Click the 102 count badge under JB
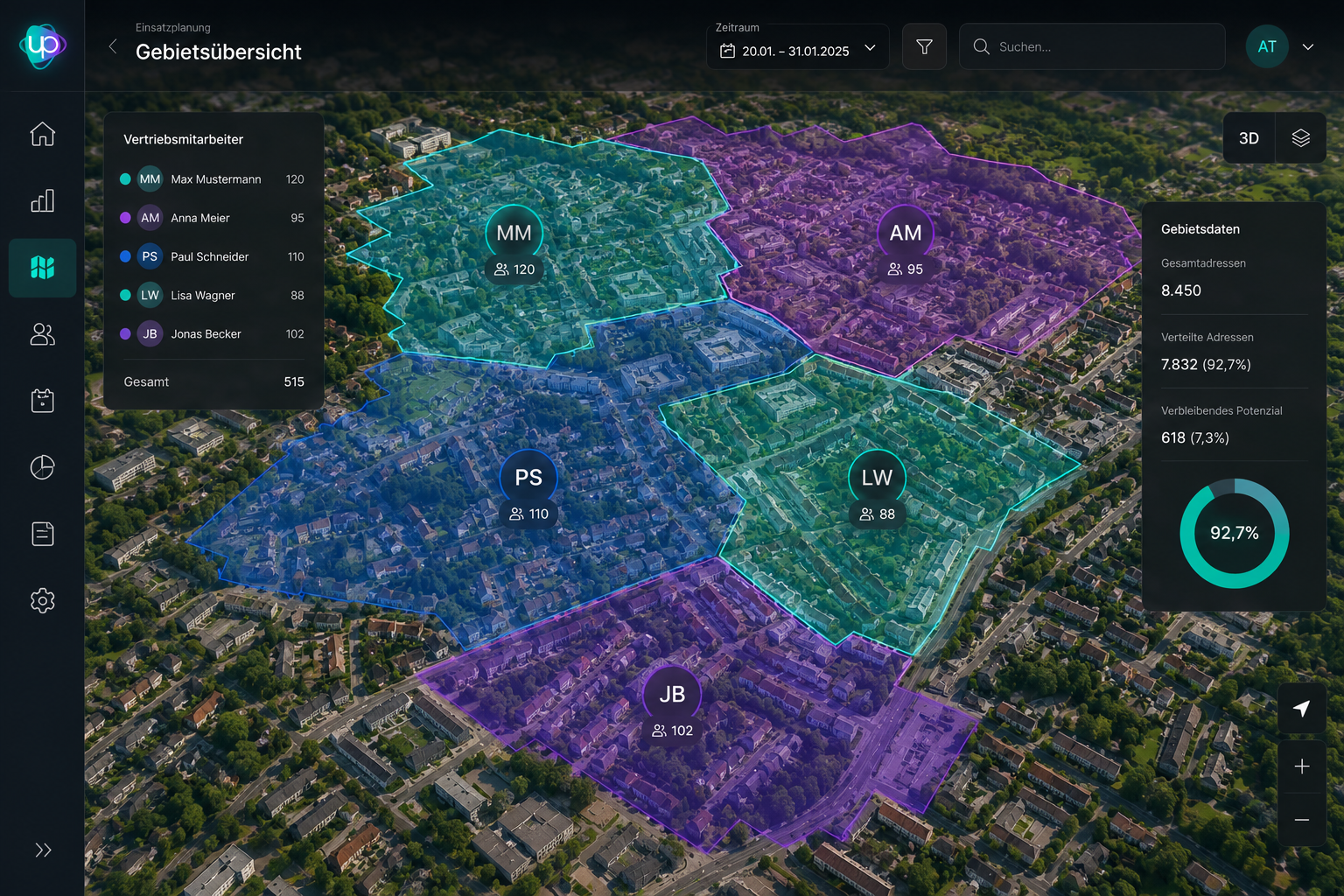The width and height of the screenshot is (1344, 896). click(673, 731)
